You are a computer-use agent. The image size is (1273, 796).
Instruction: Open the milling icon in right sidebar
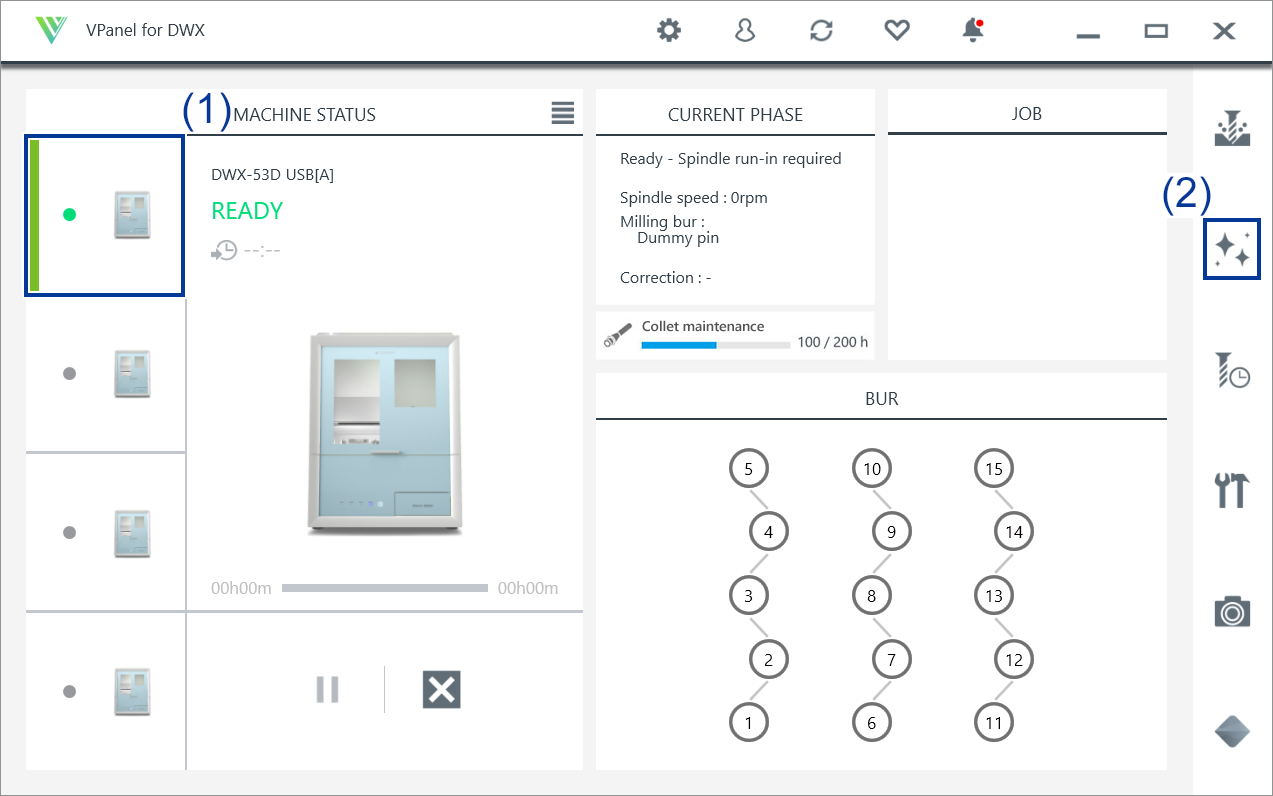[x=1232, y=128]
